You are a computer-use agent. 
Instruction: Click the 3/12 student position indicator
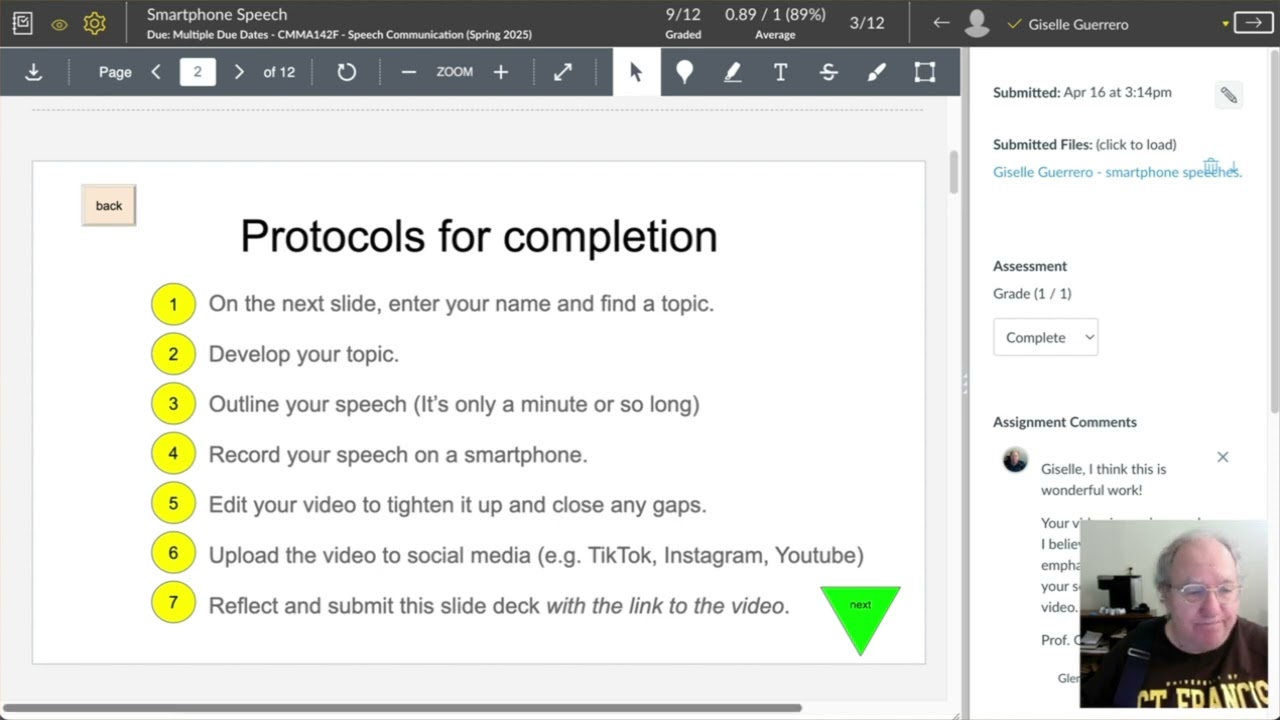tap(866, 23)
